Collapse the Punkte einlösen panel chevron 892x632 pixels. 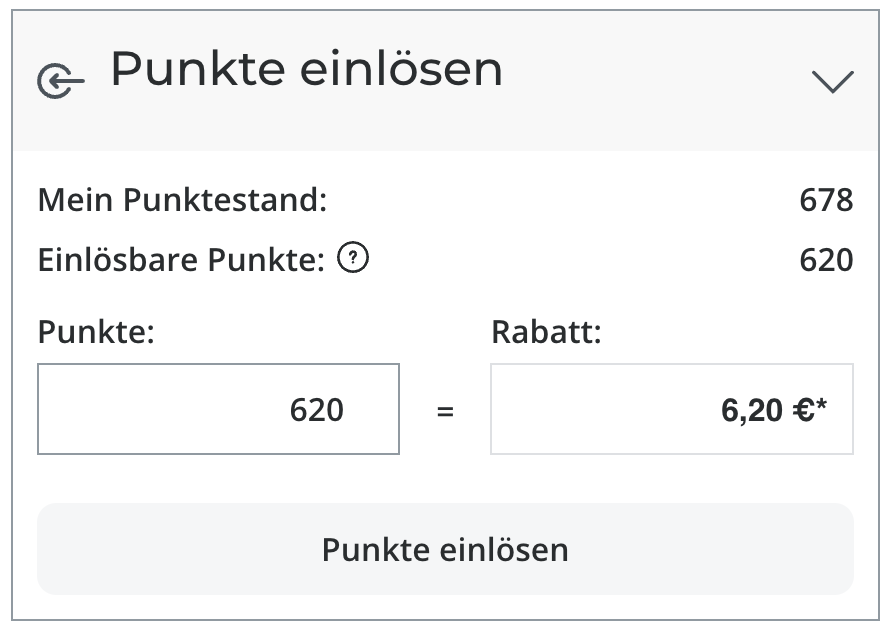[832, 81]
